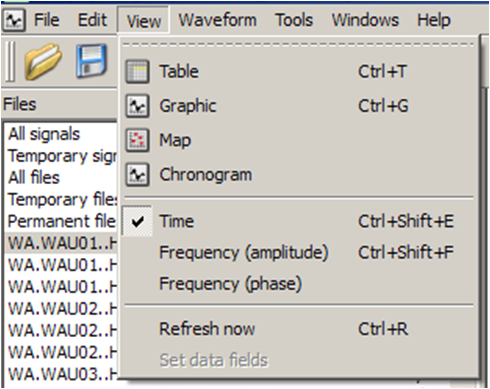The height and width of the screenshot is (389, 490).
Task: Open the Windows menu
Action: [x=365, y=20]
